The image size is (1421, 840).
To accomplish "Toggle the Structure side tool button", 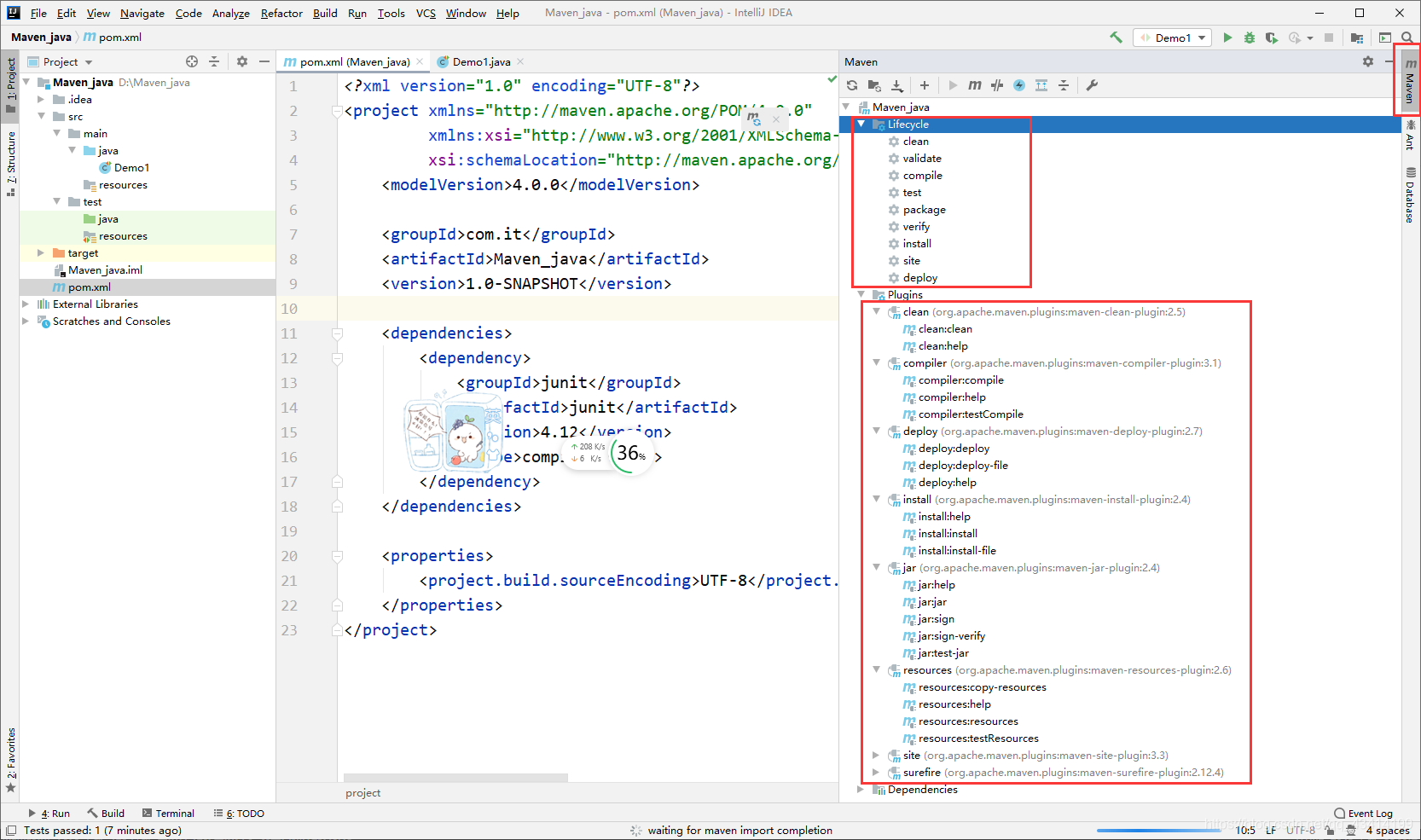I will 10,164.
